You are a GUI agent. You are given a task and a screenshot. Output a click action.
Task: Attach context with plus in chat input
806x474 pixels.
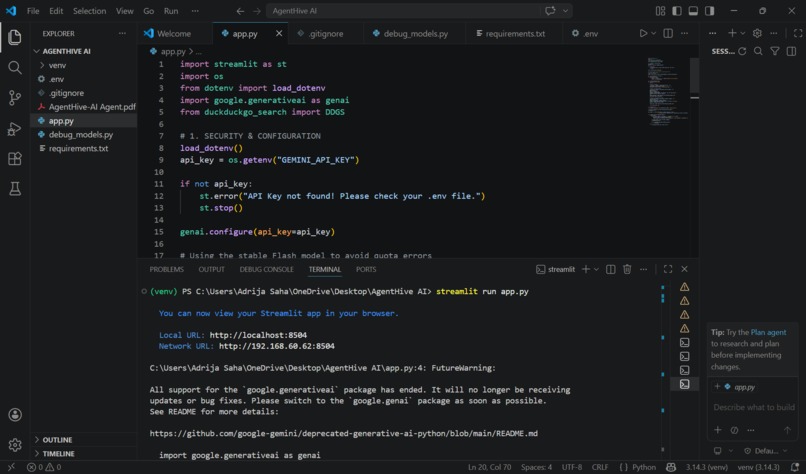click(x=718, y=430)
